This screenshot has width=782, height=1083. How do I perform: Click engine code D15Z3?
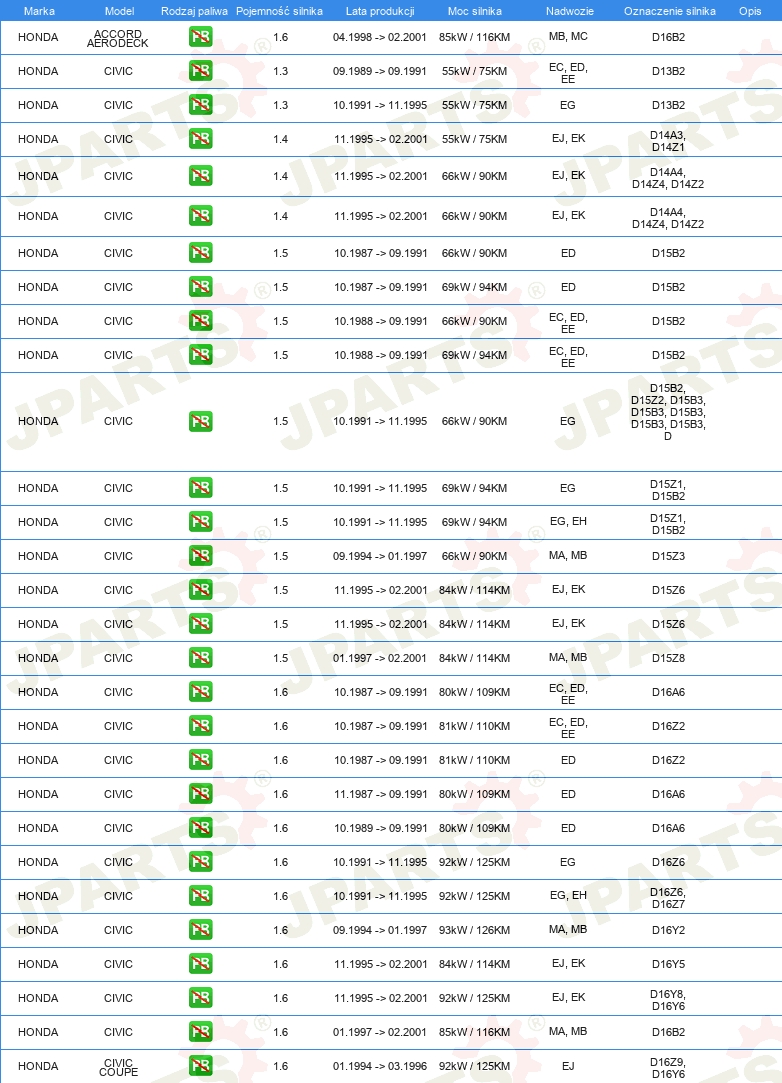click(x=668, y=556)
